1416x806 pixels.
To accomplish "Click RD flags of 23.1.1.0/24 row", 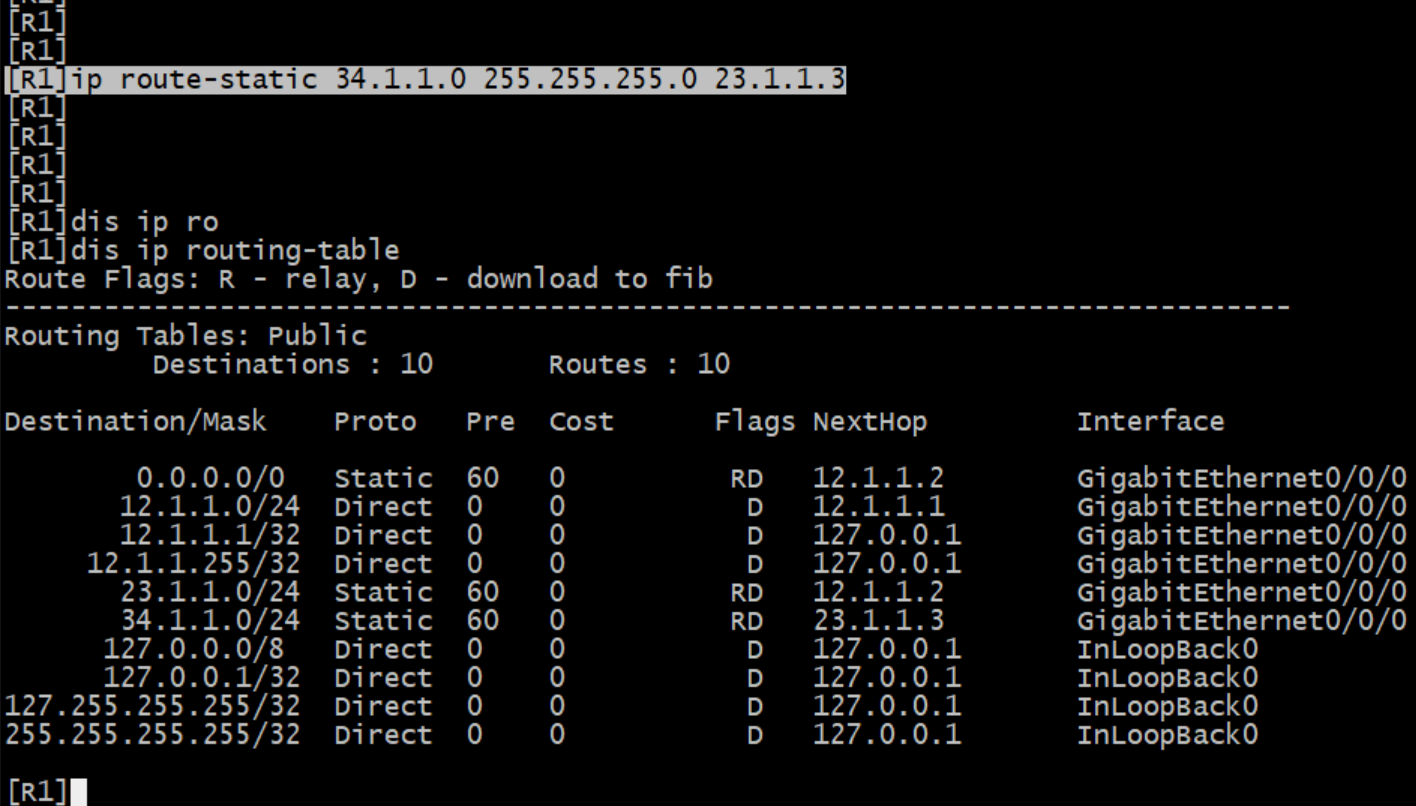I will click(746, 592).
